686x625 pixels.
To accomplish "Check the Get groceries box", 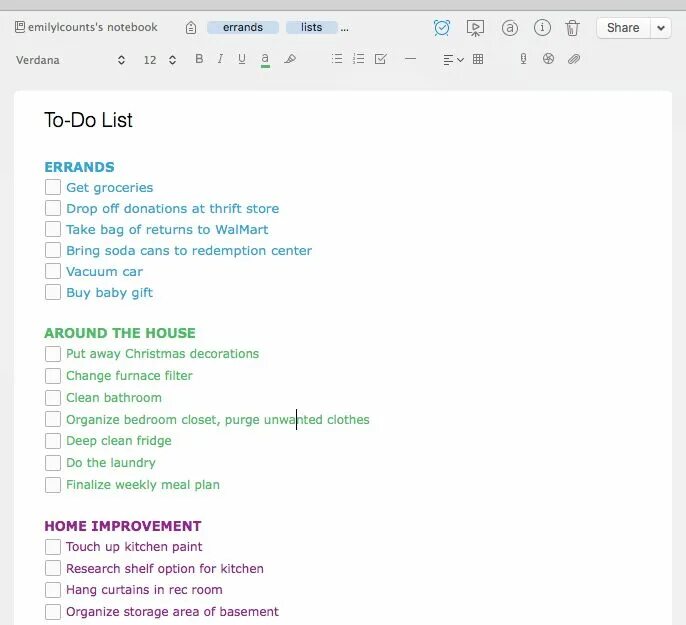I will point(53,187).
